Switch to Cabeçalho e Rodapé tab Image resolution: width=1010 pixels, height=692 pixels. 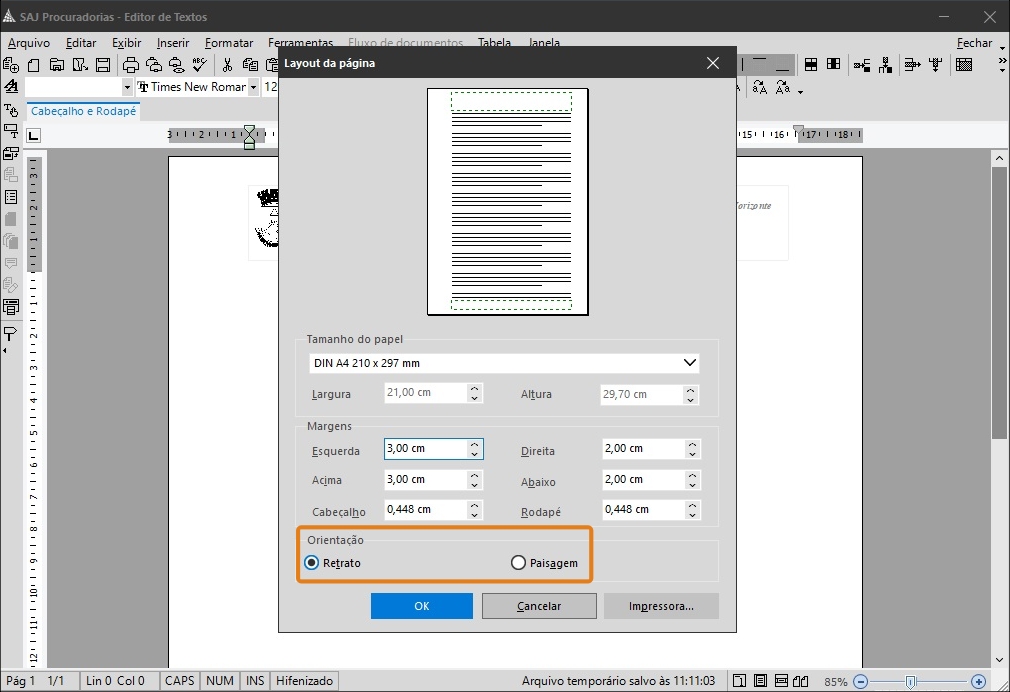coord(83,111)
